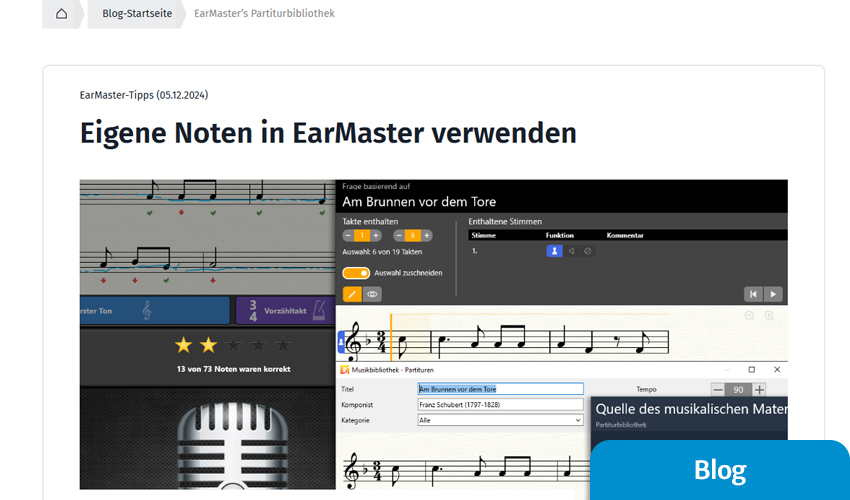Screen dimensions: 850x500
Task: Select the pencil edit mode icon
Action: pyautogui.click(x=352, y=294)
